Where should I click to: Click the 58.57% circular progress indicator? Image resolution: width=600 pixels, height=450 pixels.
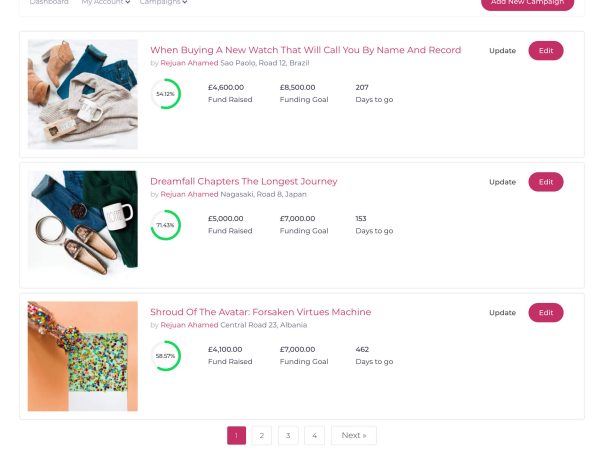click(166, 356)
